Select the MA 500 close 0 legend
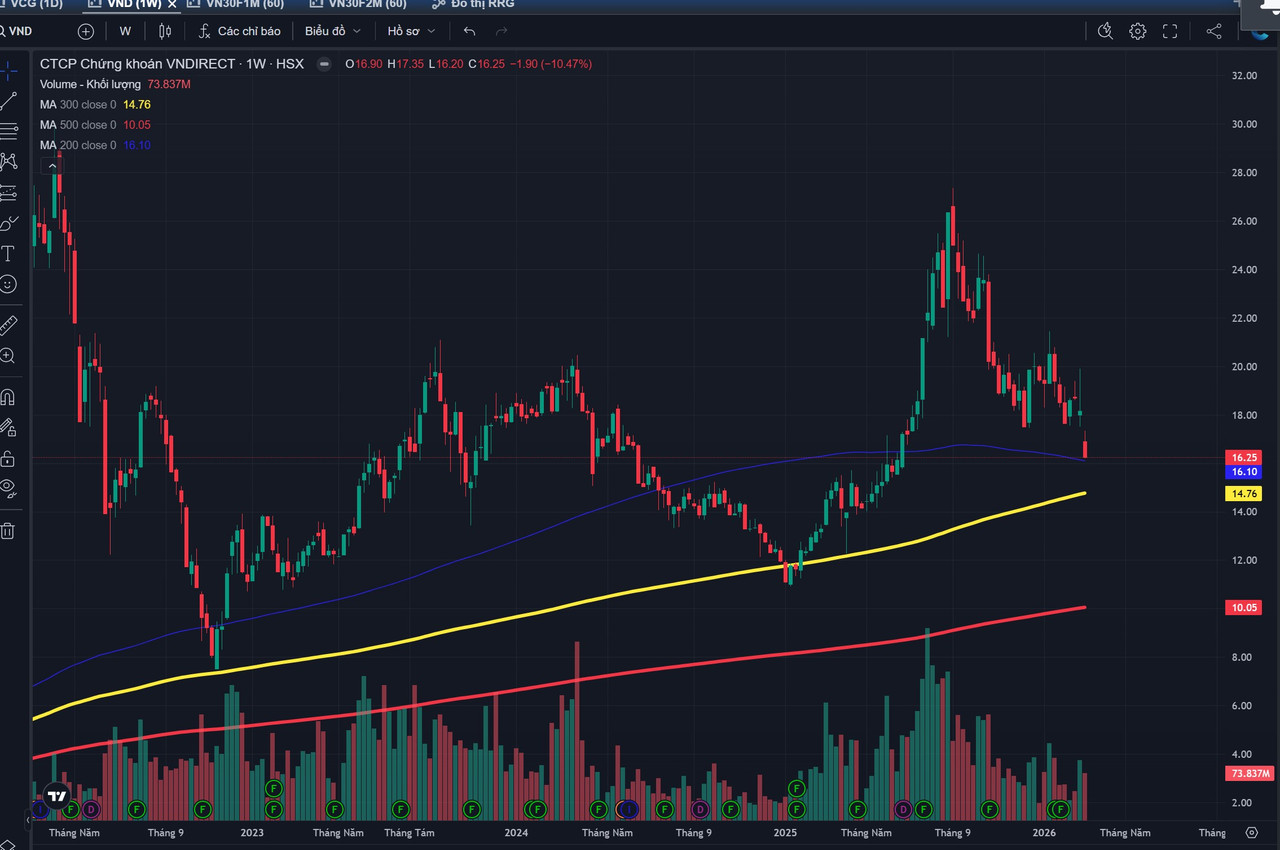Image resolution: width=1280 pixels, height=850 pixels. point(78,125)
